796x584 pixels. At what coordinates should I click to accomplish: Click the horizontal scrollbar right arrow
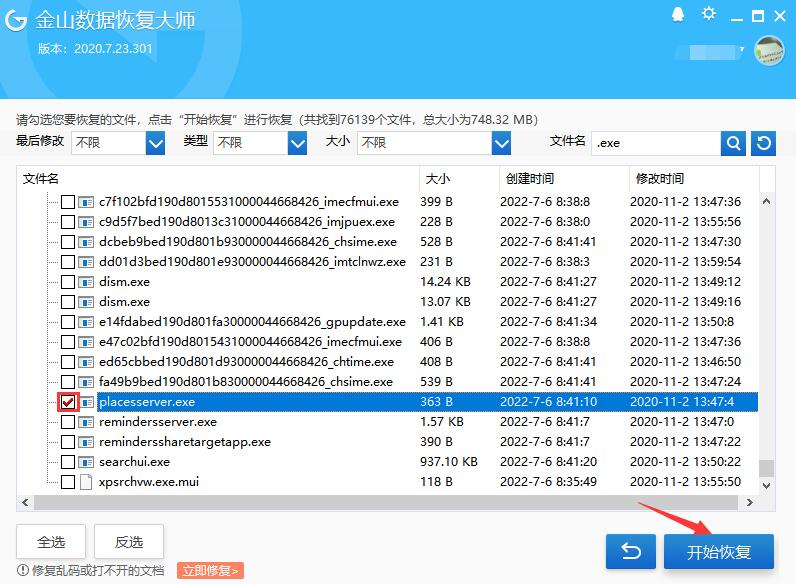coord(750,503)
